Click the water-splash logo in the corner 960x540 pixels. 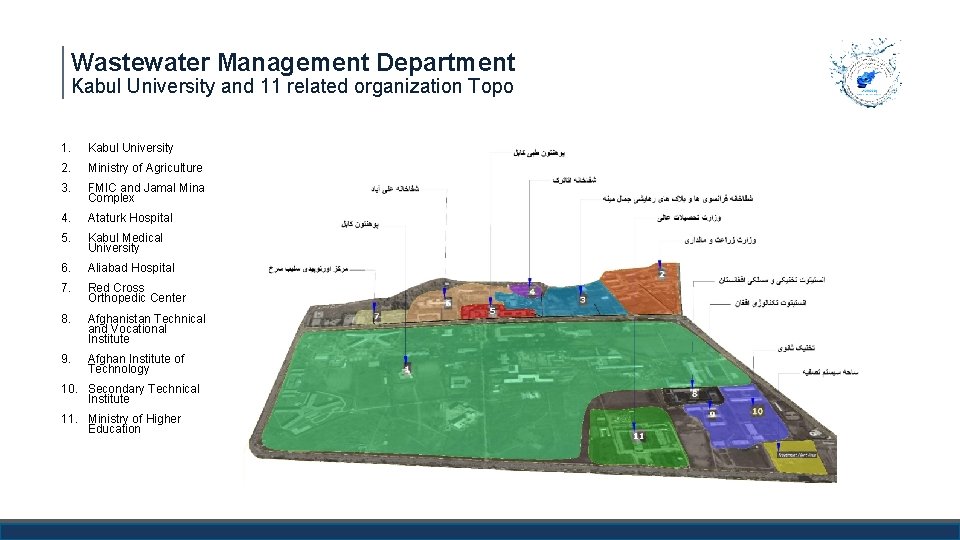(x=865, y=72)
